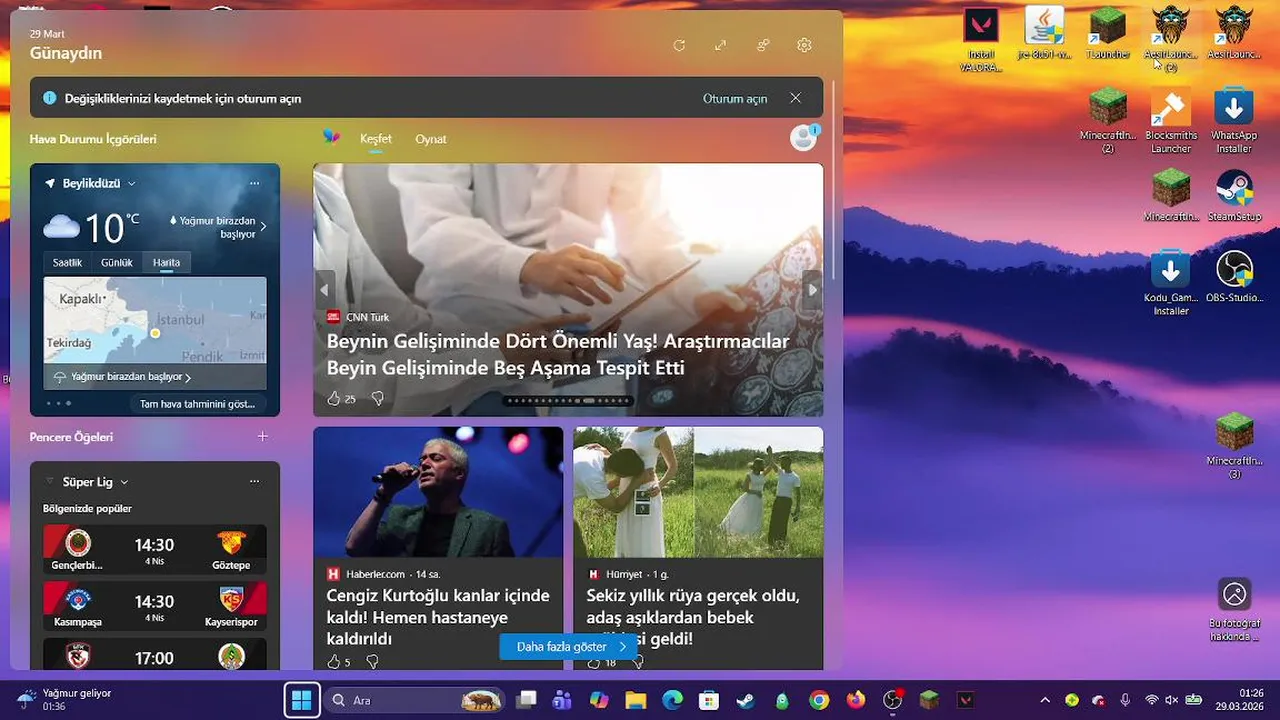Click Bu fotoğraf hakkında desktop icon
This screenshot has height=720, width=1280.
[x=1234, y=611]
